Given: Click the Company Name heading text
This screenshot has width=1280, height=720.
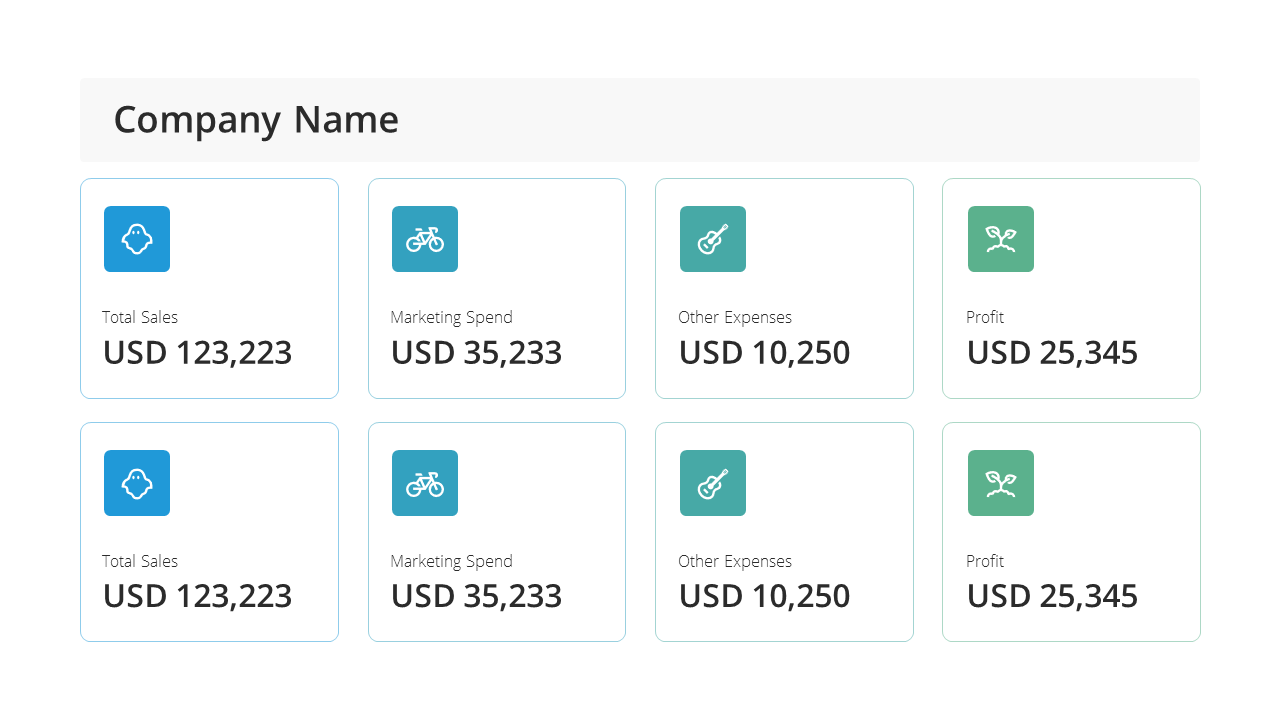Looking at the screenshot, I should 256,120.
